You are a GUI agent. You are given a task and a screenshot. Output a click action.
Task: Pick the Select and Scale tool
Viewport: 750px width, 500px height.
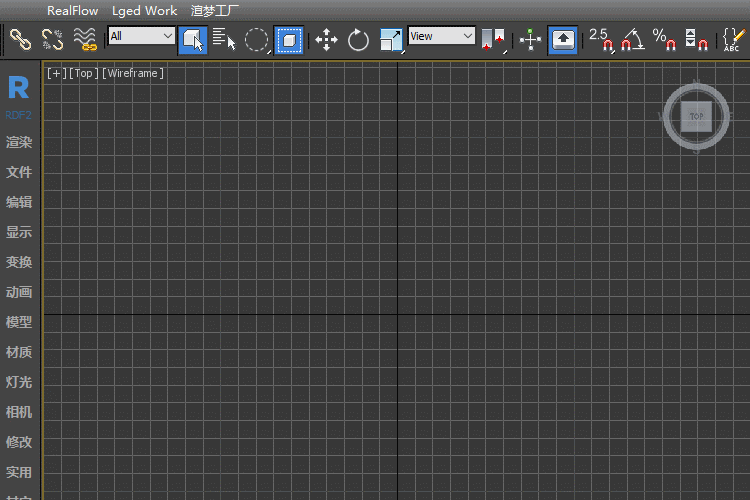click(391, 40)
